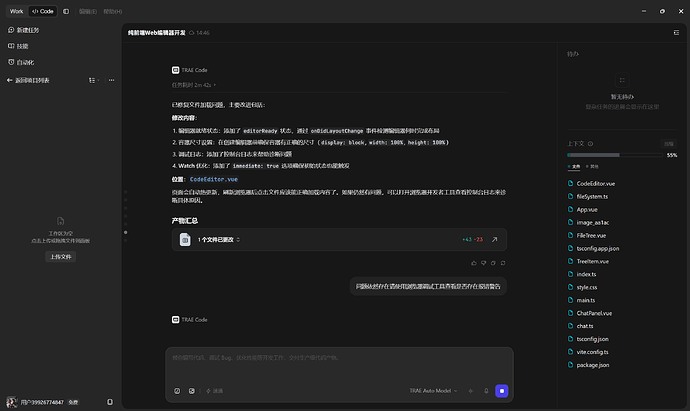Screen dimensions: 690x411
Task: Copy the response with the copy icon
Action: point(493,263)
